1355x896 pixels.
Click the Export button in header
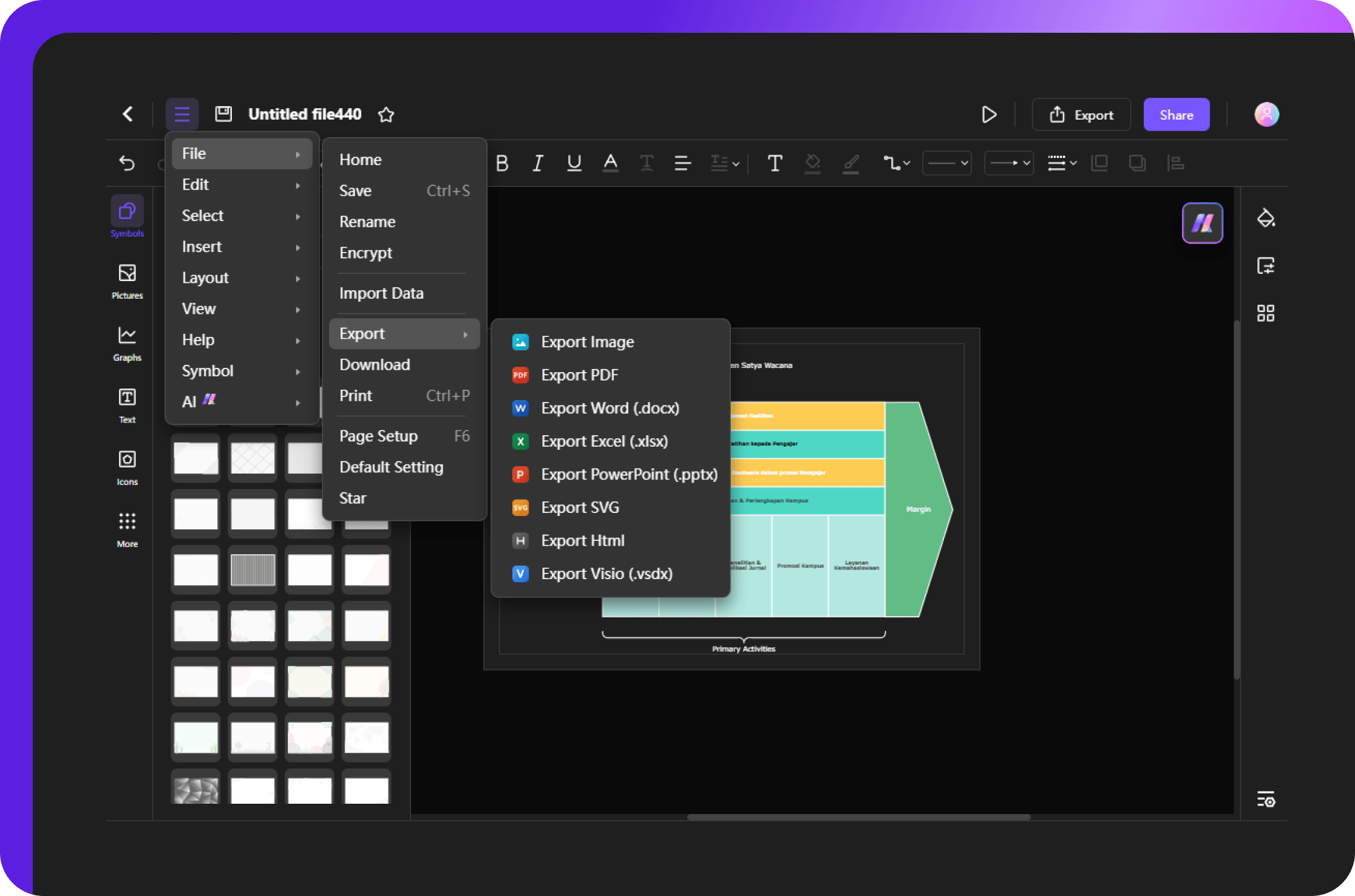[x=1081, y=115]
